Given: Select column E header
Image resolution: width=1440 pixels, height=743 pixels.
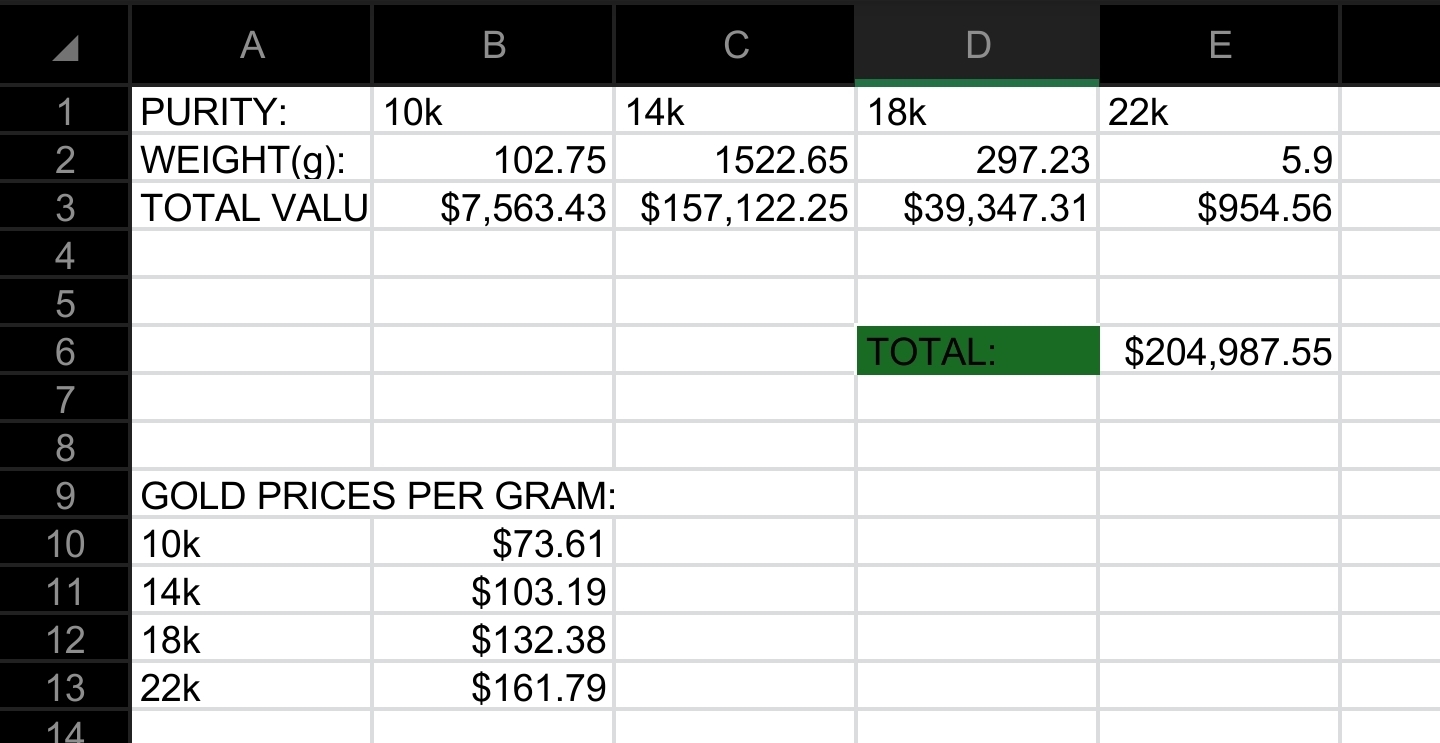Looking at the screenshot, I should 1219,46.
